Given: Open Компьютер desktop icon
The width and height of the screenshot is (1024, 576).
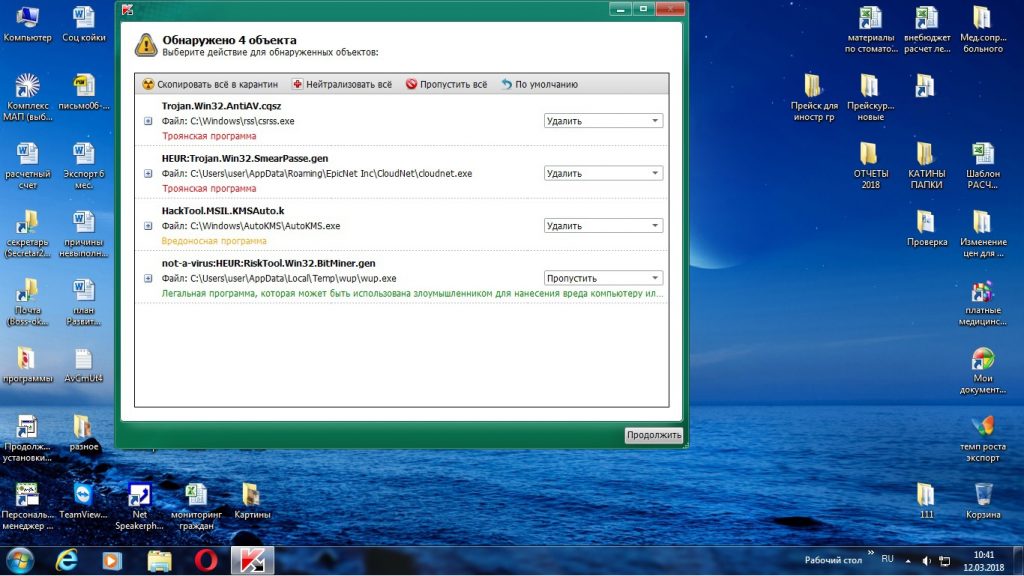Looking at the screenshot, I should coord(27,16).
